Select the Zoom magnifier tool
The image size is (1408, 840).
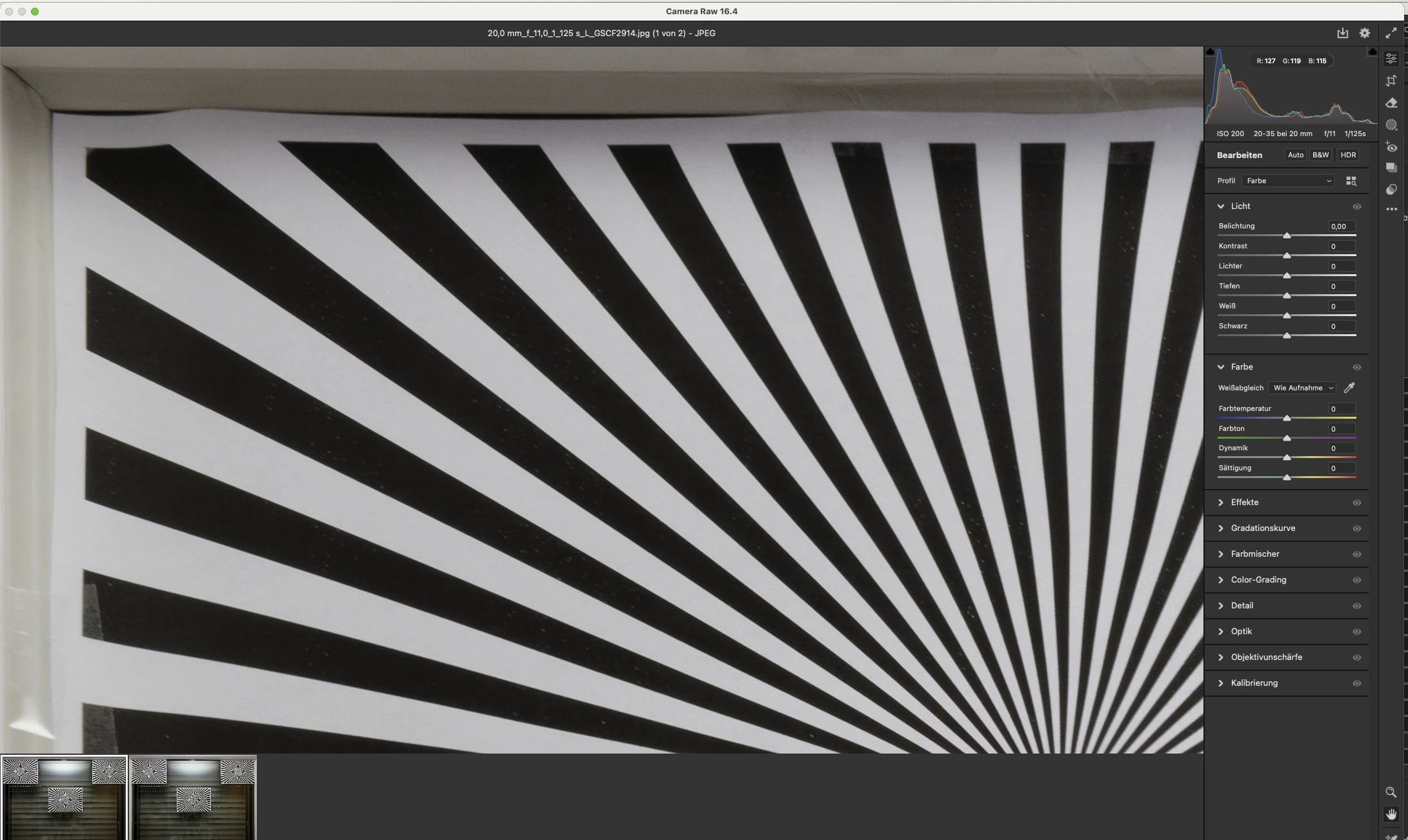click(1391, 792)
